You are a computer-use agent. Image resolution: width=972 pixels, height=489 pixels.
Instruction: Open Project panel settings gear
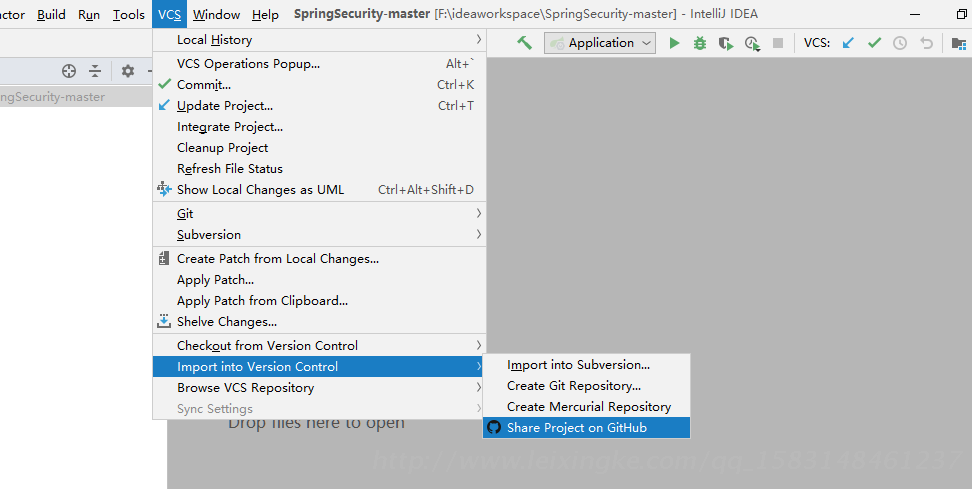tap(128, 71)
